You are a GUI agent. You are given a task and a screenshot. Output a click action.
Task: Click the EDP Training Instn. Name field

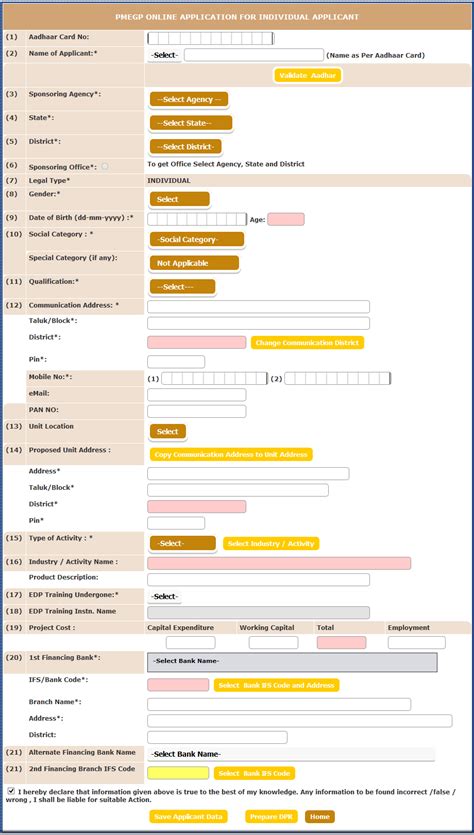pos(258,612)
